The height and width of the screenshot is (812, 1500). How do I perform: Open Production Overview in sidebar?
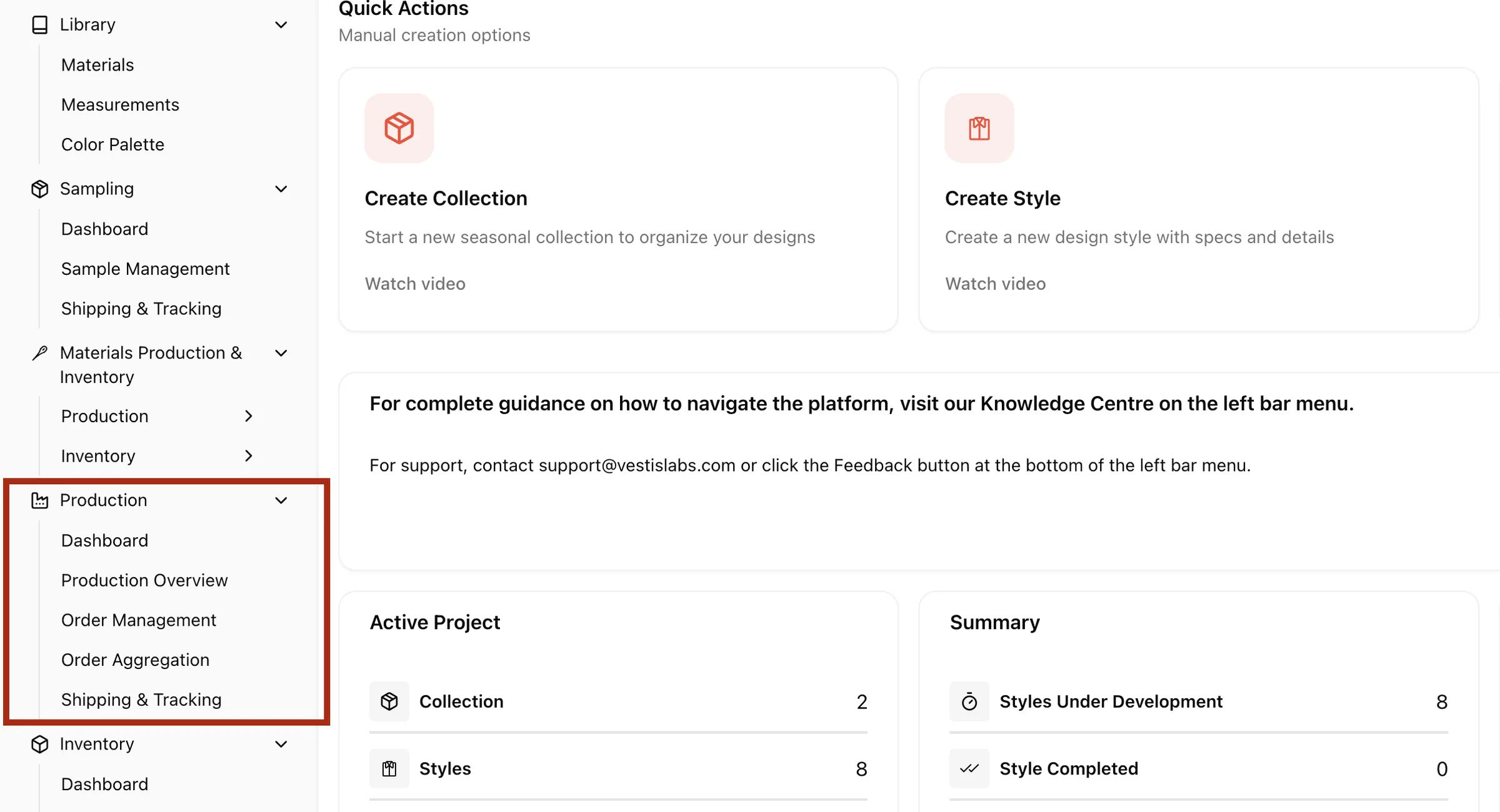[x=144, y=580]
